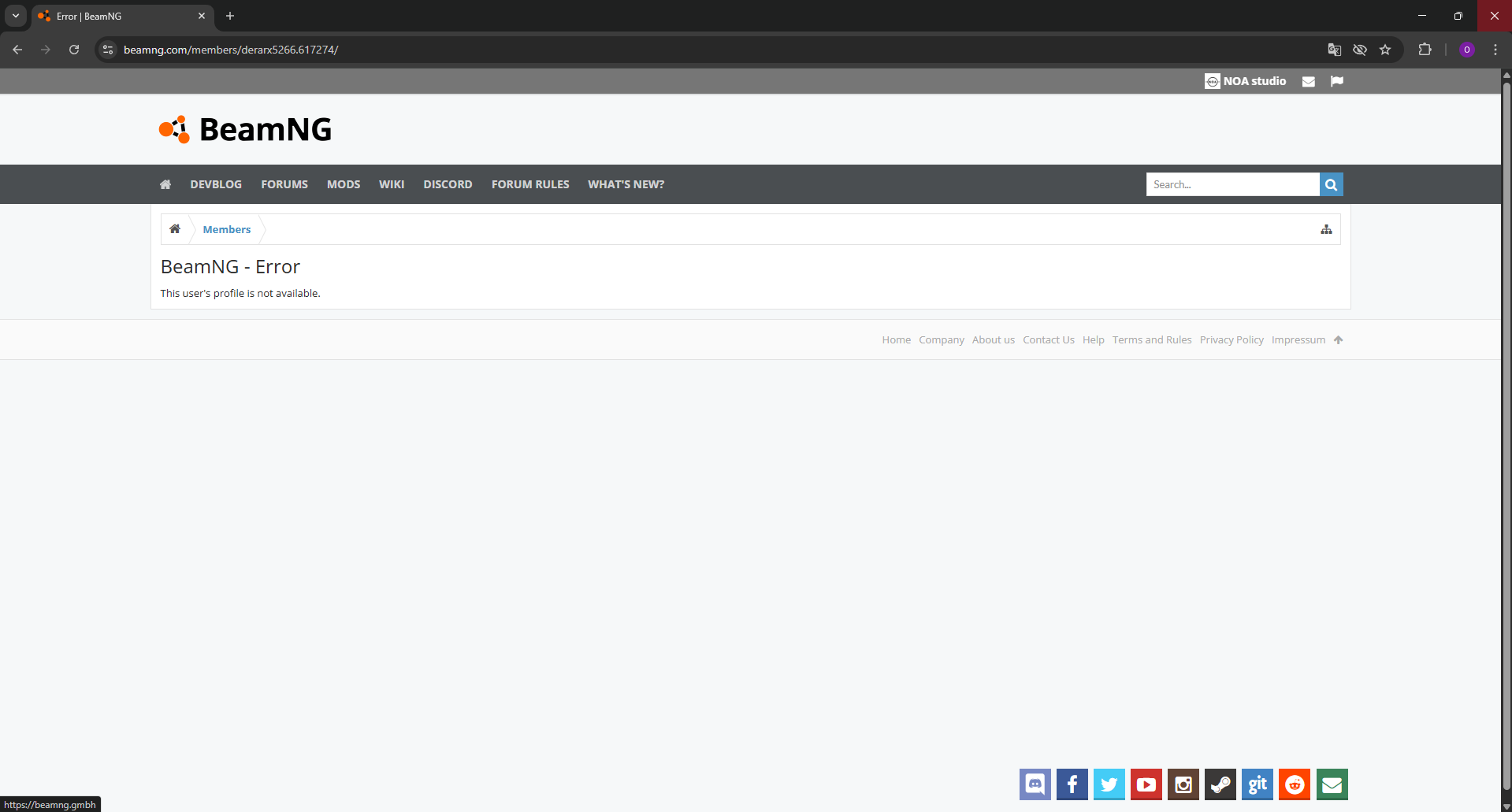Click the BeamNG logo

(x=245, y=129)
